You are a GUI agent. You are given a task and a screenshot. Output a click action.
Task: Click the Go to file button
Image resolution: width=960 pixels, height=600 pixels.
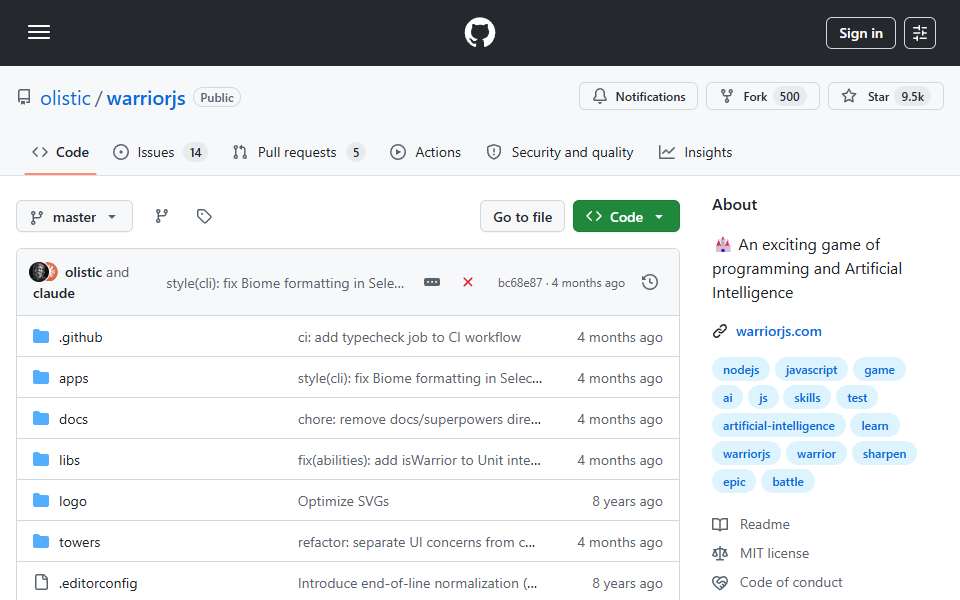pos(522,217)
